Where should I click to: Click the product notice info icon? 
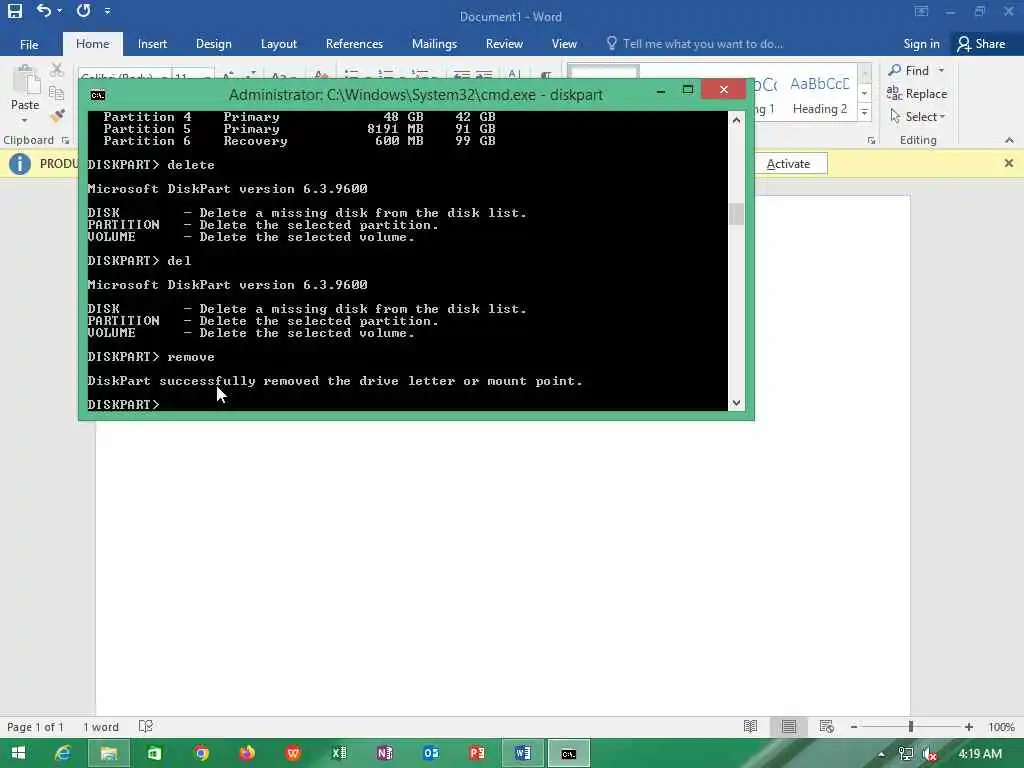tap(20, 164)
